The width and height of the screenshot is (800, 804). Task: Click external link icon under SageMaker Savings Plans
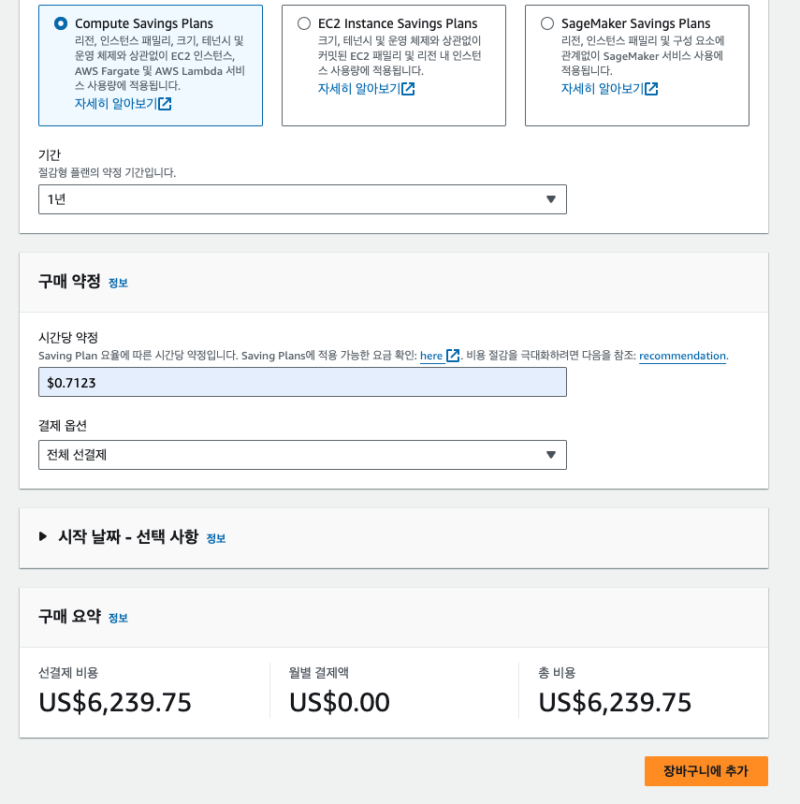point(651,89)
